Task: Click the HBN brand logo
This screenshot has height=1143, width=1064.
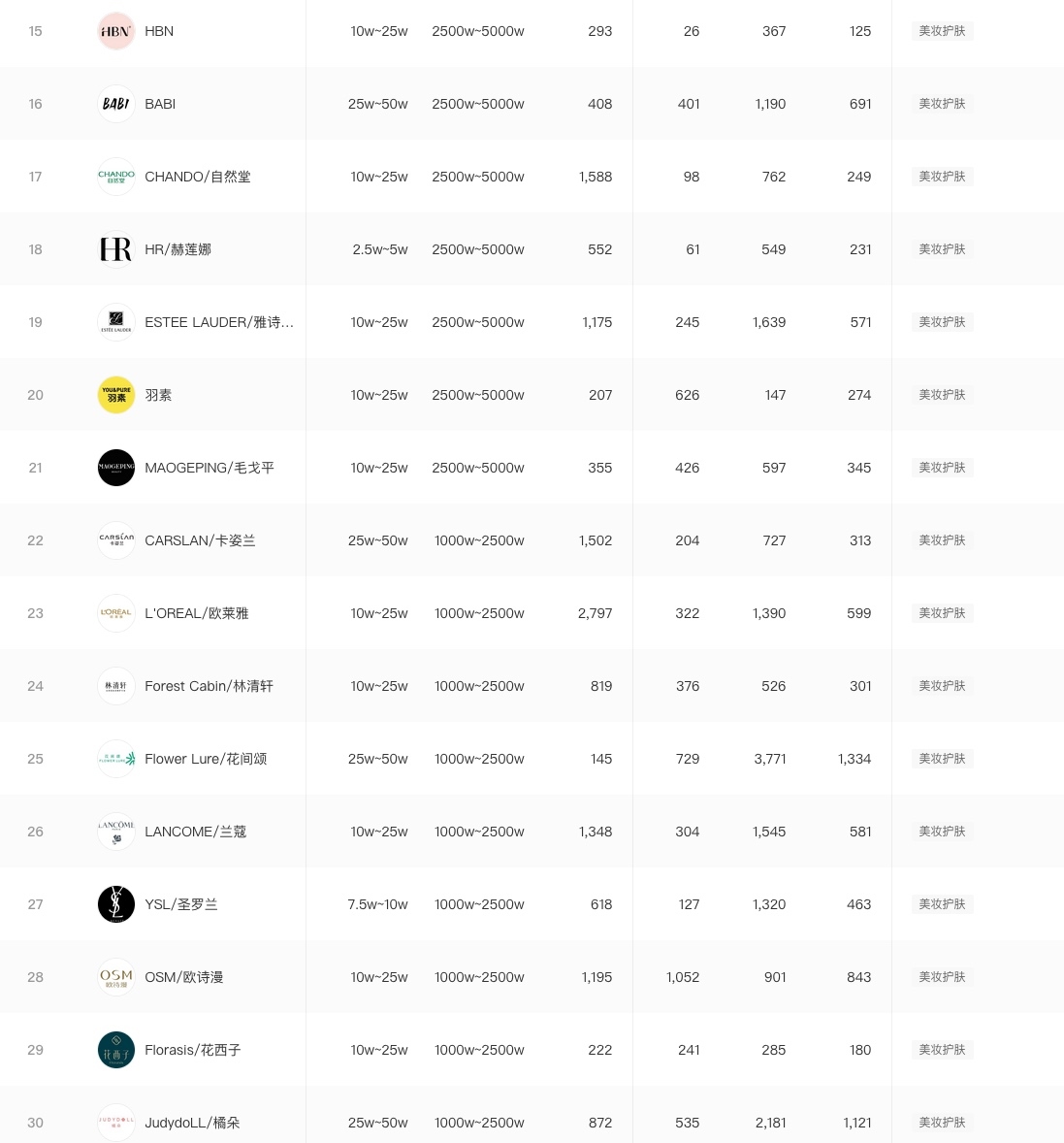Action: pyautogui.click(x=116, y=31)
